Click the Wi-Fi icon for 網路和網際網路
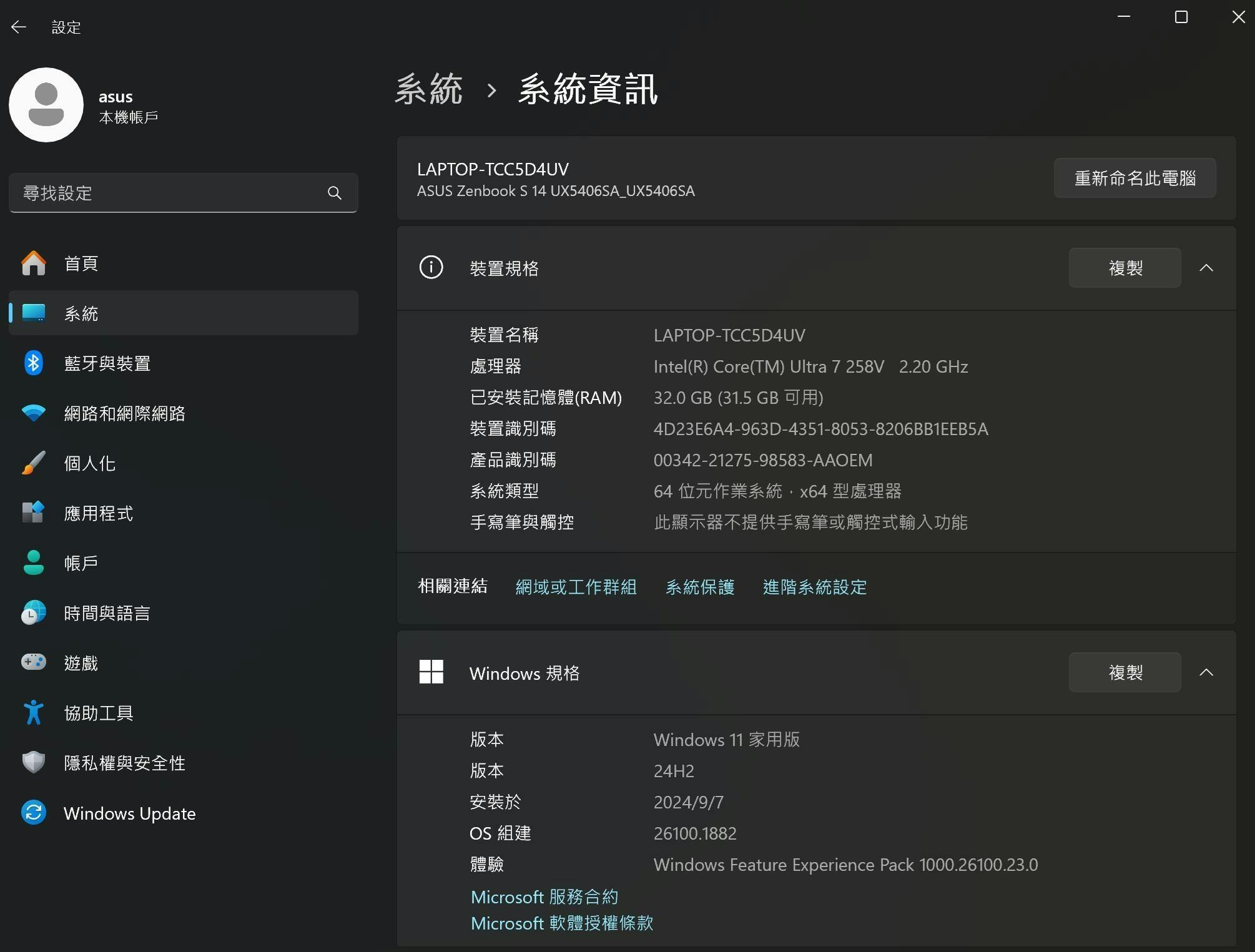 tap(34, 413)
